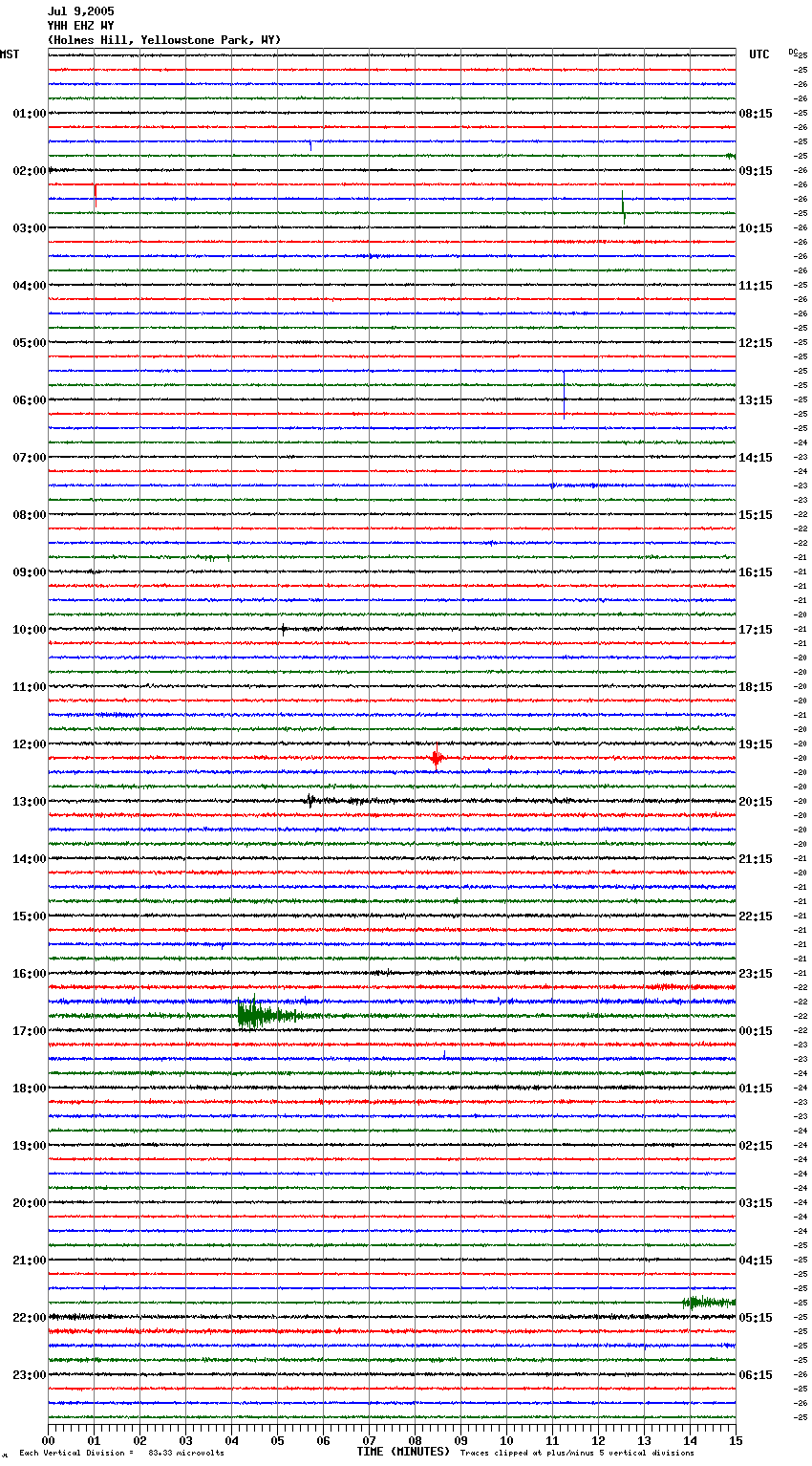Screen dimensions: 812x1466
Task: Click the 'Each Vertical Division = 83.33 microvolts' note
Action: click(x=121, y=1453)
